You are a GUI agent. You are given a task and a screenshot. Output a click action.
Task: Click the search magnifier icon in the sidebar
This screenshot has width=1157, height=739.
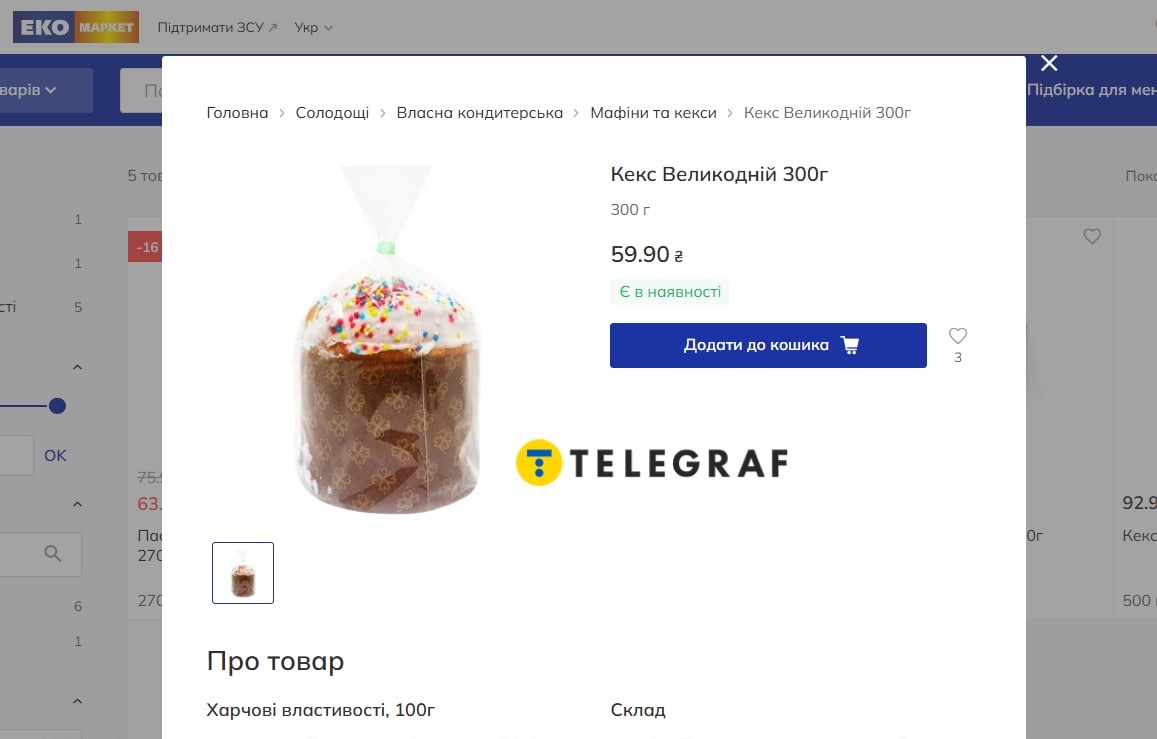tap(52, 553)
